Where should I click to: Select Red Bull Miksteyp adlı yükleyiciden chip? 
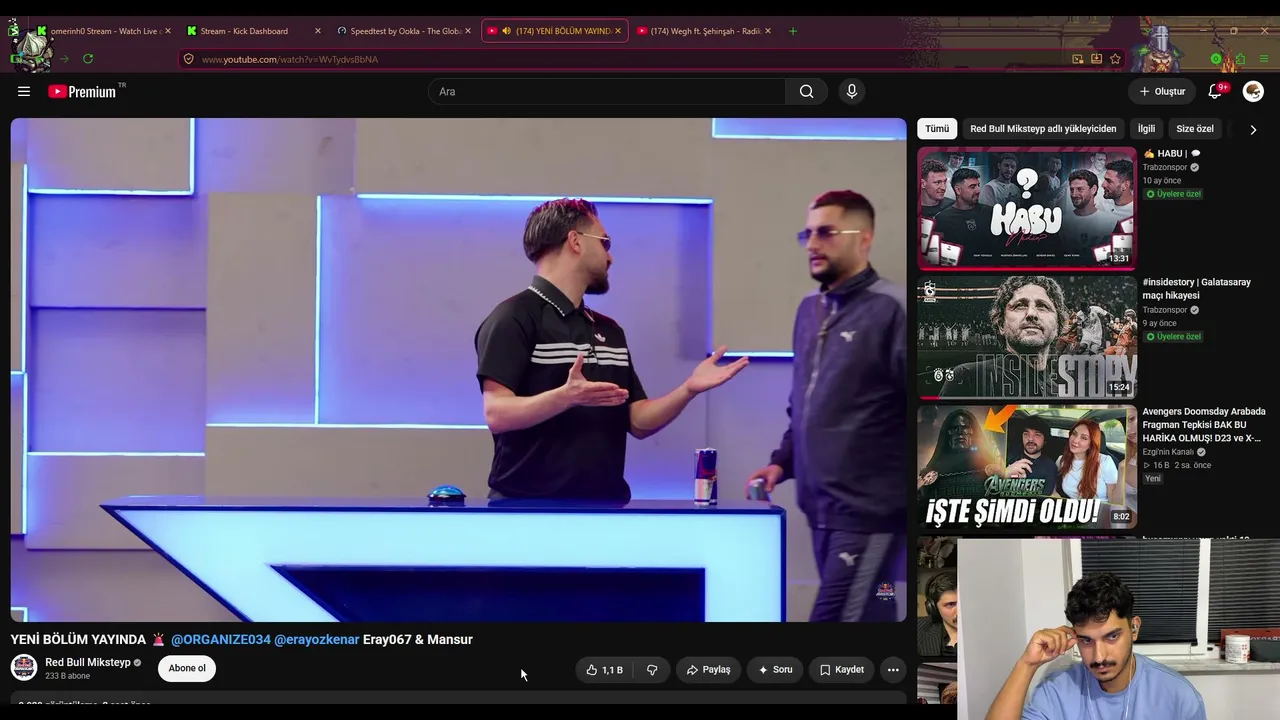[1043, 129]
